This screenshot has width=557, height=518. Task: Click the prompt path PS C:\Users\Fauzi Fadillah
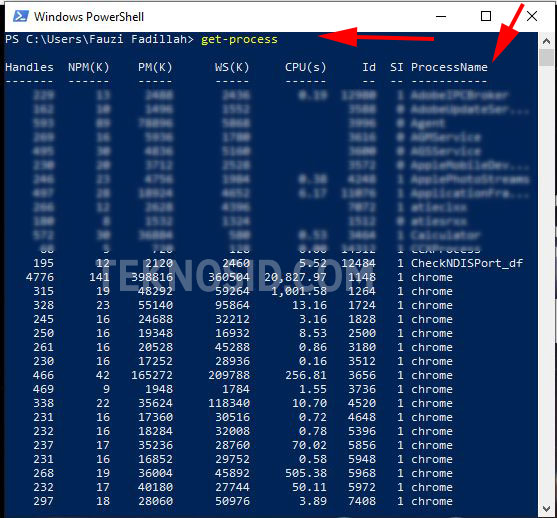point(100,39)
